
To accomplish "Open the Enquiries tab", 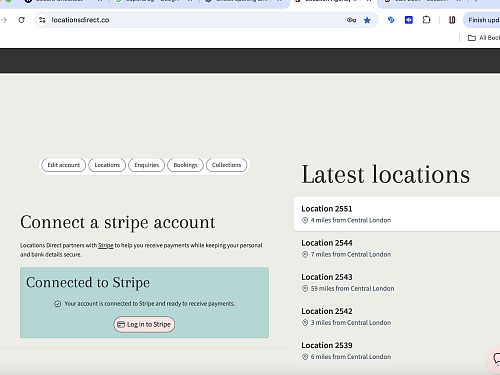I will [x=146, y=165].
